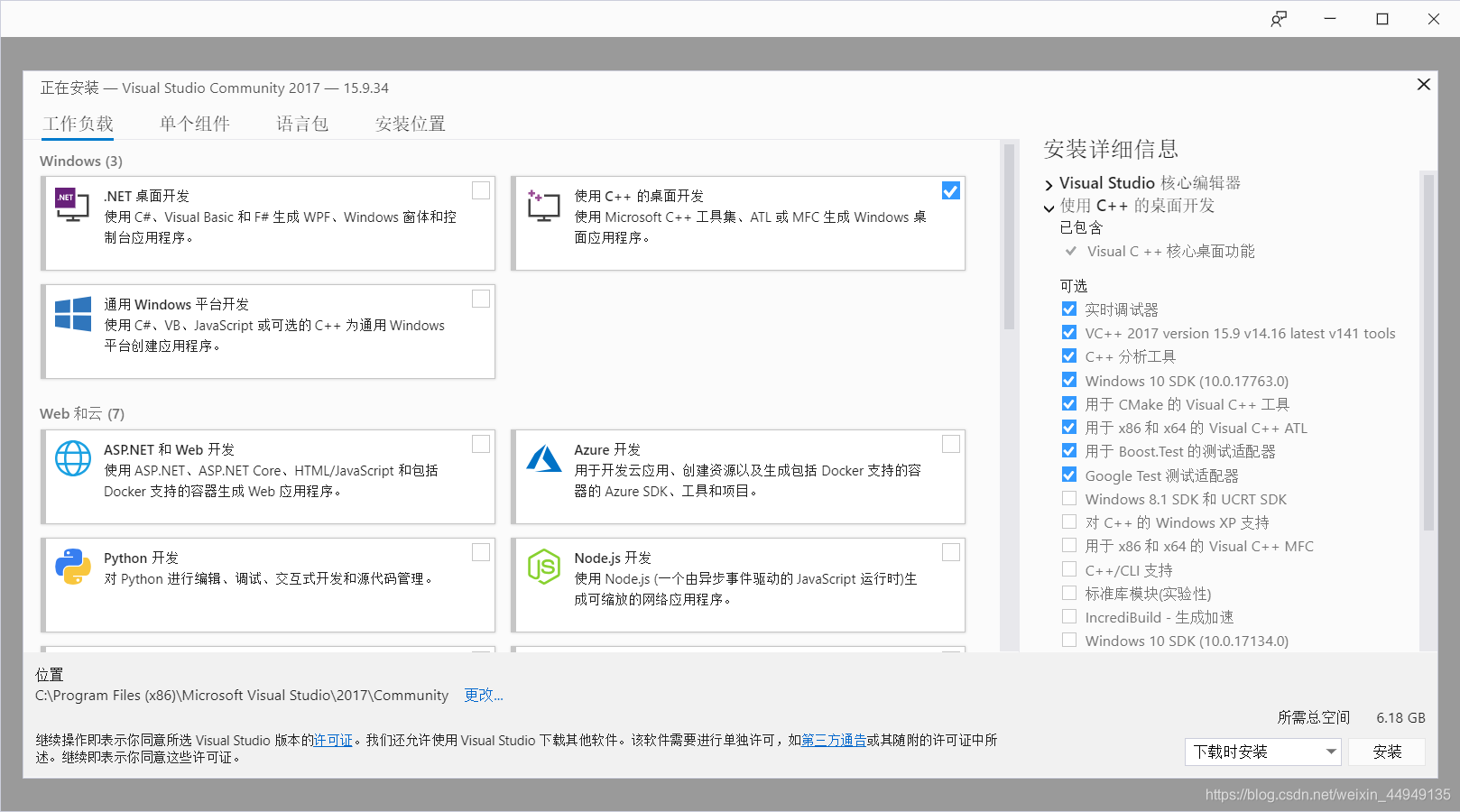Switch to the 安装位置 tab
This screenshot has height=812, width=1460.
[411, 124]
